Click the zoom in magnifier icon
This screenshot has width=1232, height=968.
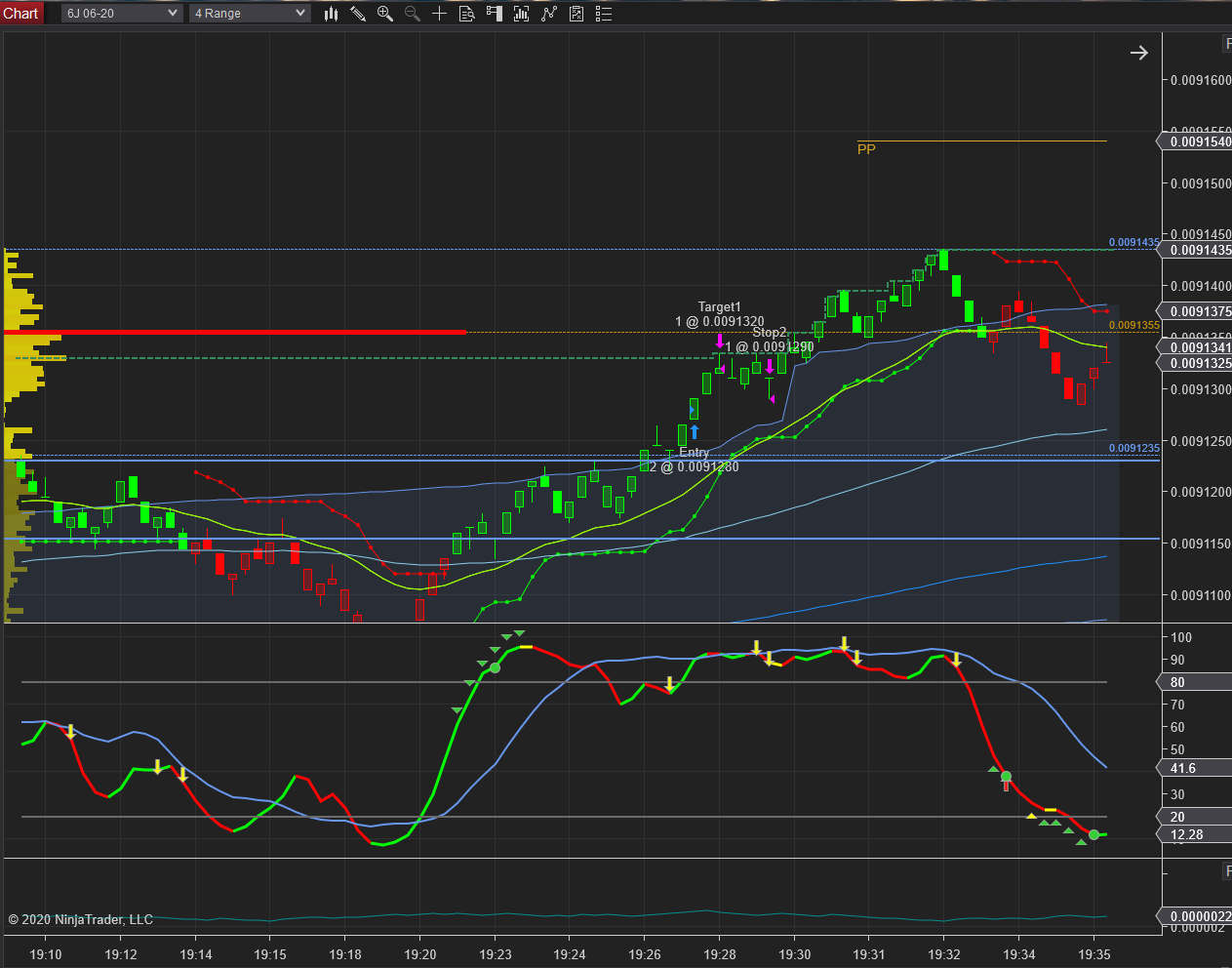(385, 13)
